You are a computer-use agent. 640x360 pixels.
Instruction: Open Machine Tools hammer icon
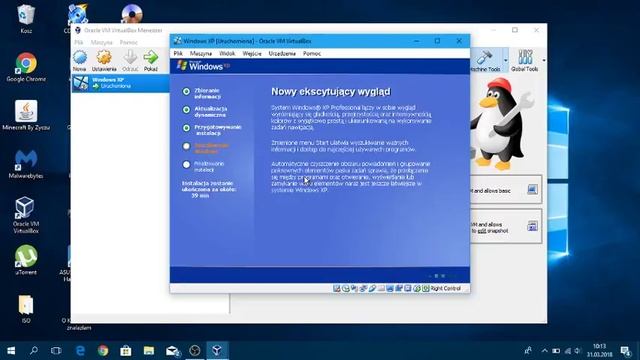coord(485,57)
